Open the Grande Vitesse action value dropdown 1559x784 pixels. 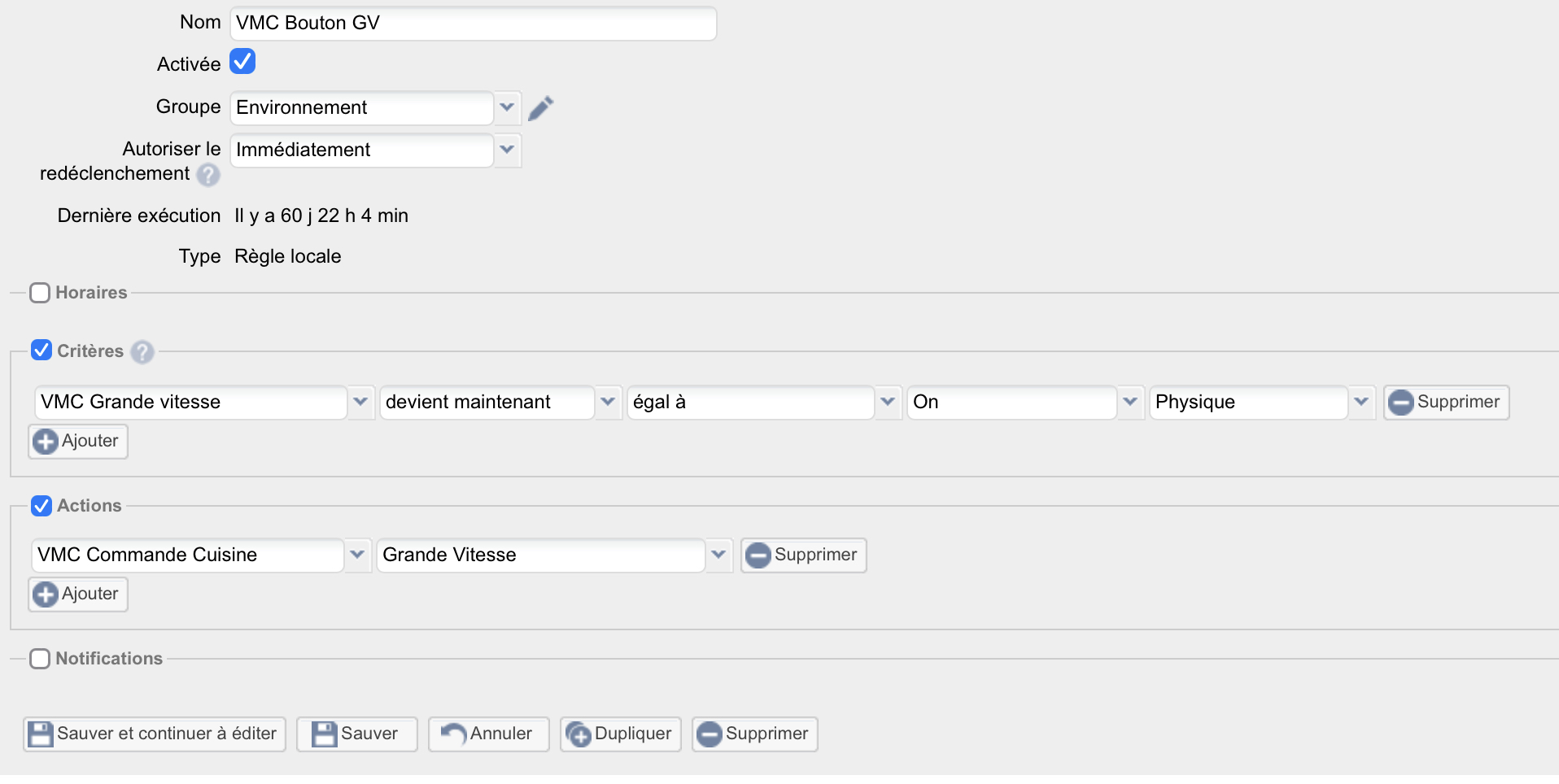[718, 555]
